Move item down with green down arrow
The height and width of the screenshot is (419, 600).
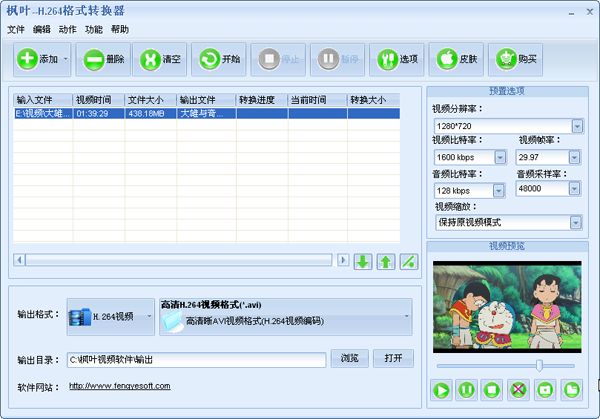pos(363,262)
